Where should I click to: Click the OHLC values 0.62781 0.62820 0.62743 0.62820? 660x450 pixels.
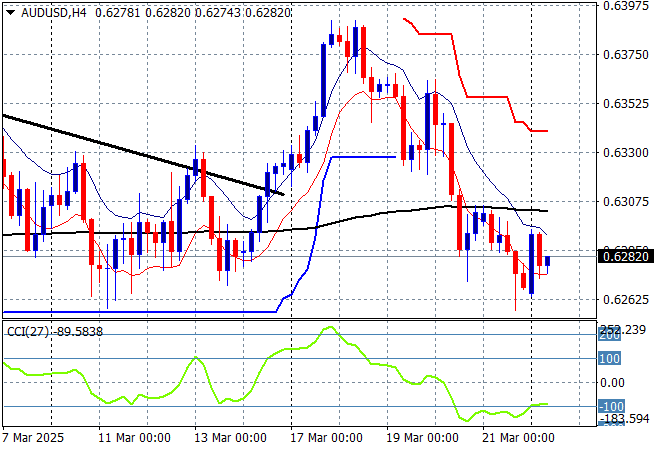click(193, 13)
